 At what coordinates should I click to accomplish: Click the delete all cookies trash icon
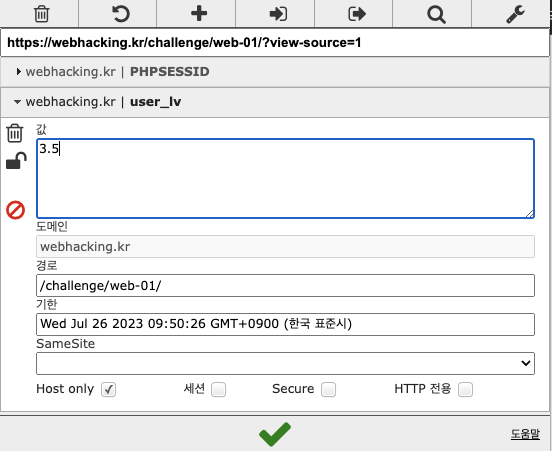(x=41, y=14)
